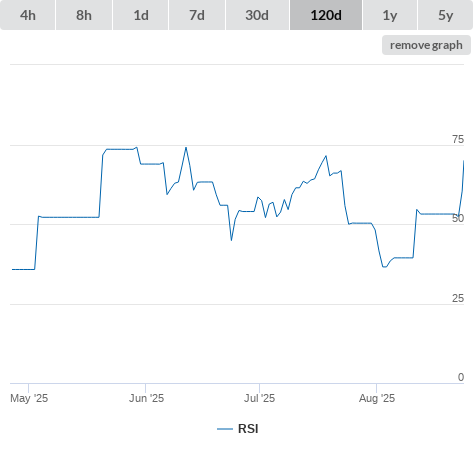
Task: Show the 1y time range
Action: 390,15
